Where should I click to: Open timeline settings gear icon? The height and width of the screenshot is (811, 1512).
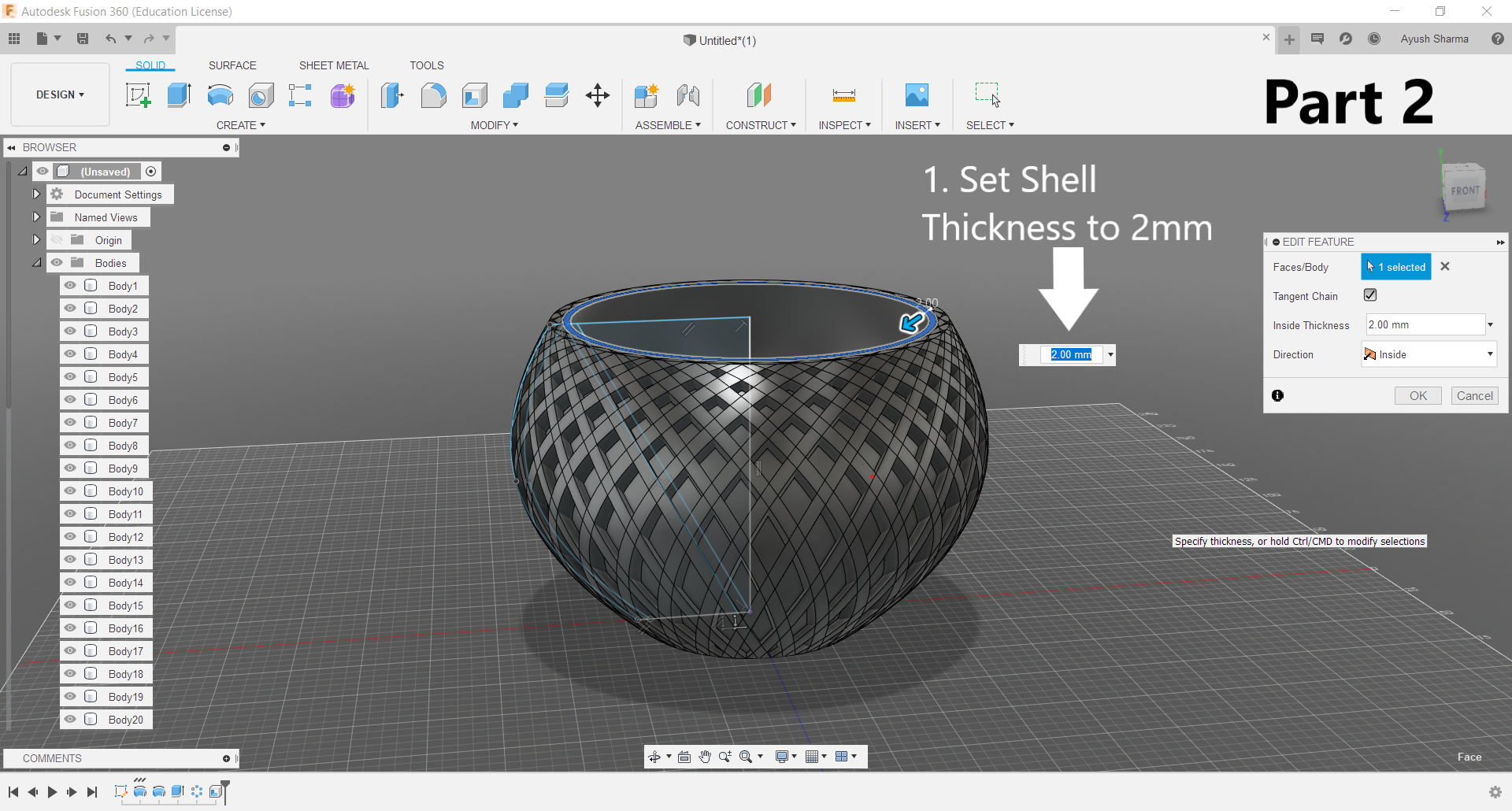tap(1495, 792)
